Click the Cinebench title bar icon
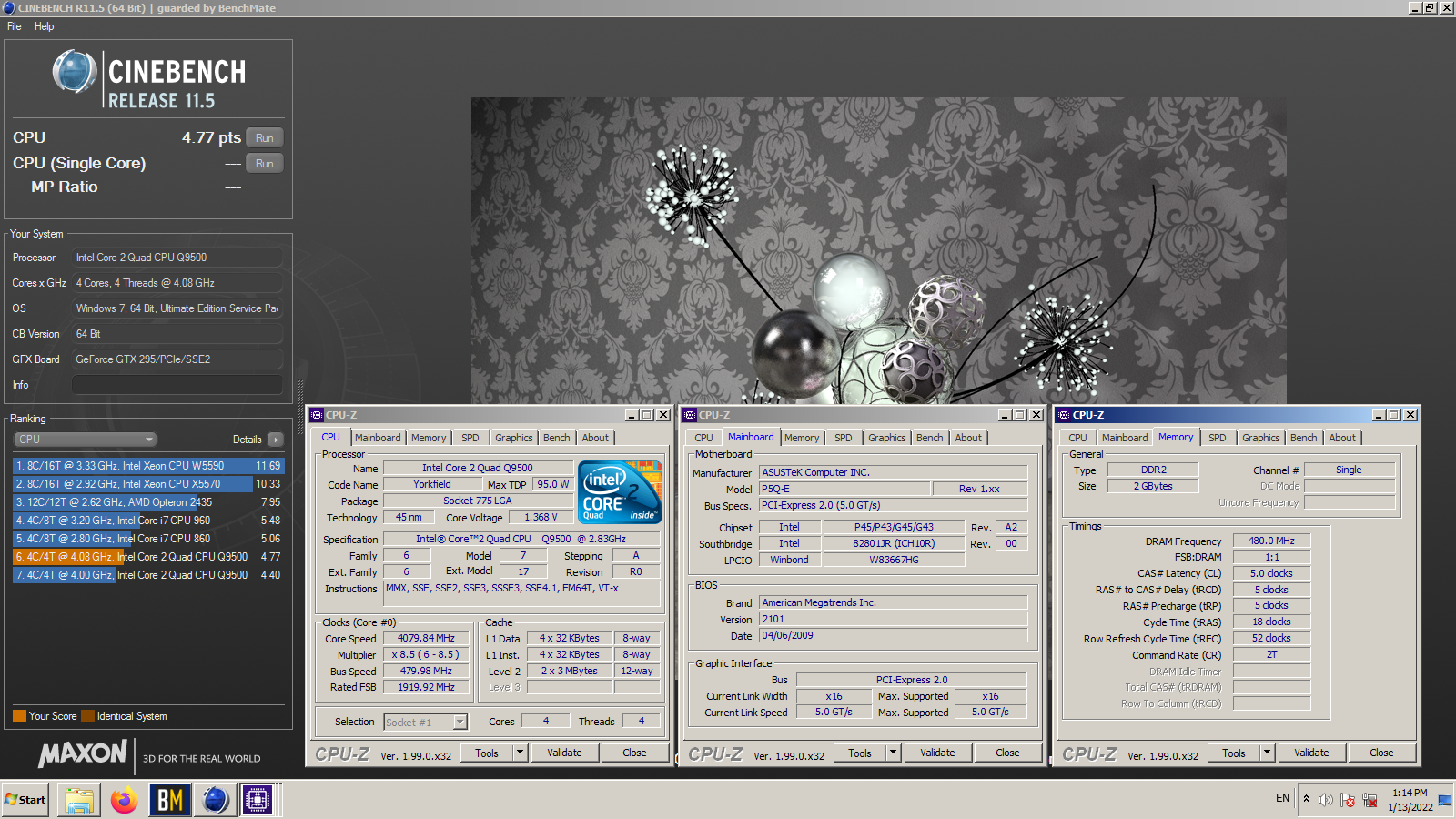The width and height of the screenshot is (1456, 819). [8, 7]
